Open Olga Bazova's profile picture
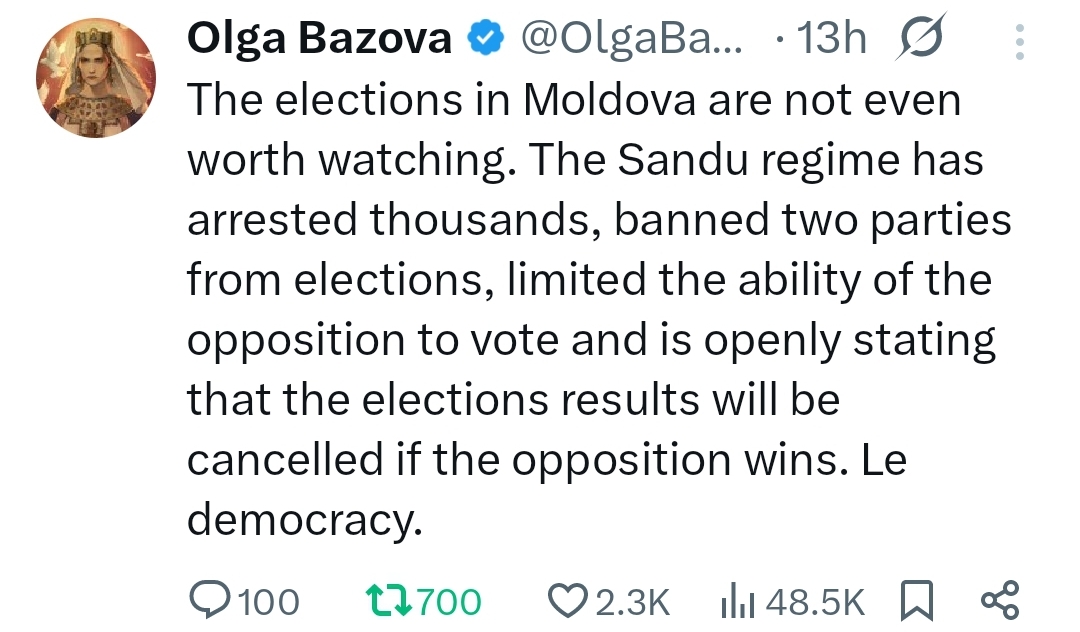The image size is (1080, 632). tap(98, 77)
